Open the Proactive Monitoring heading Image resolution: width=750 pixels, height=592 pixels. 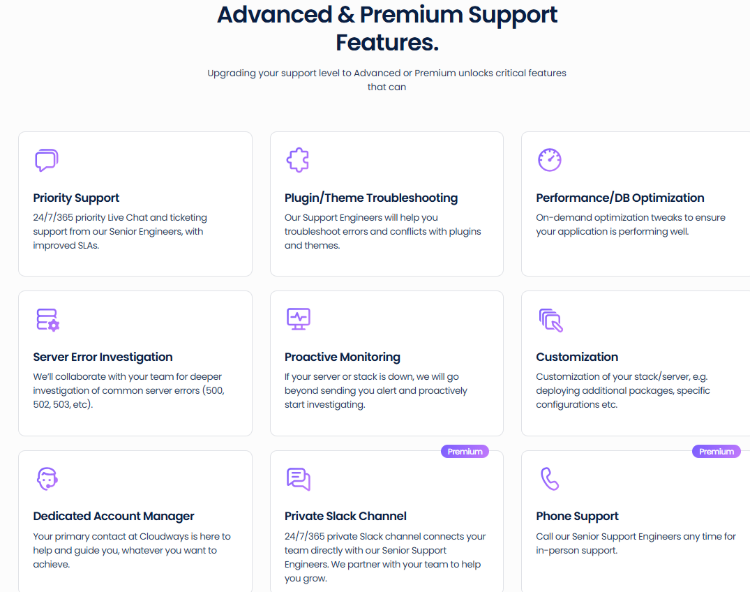[x=342, y=357]
